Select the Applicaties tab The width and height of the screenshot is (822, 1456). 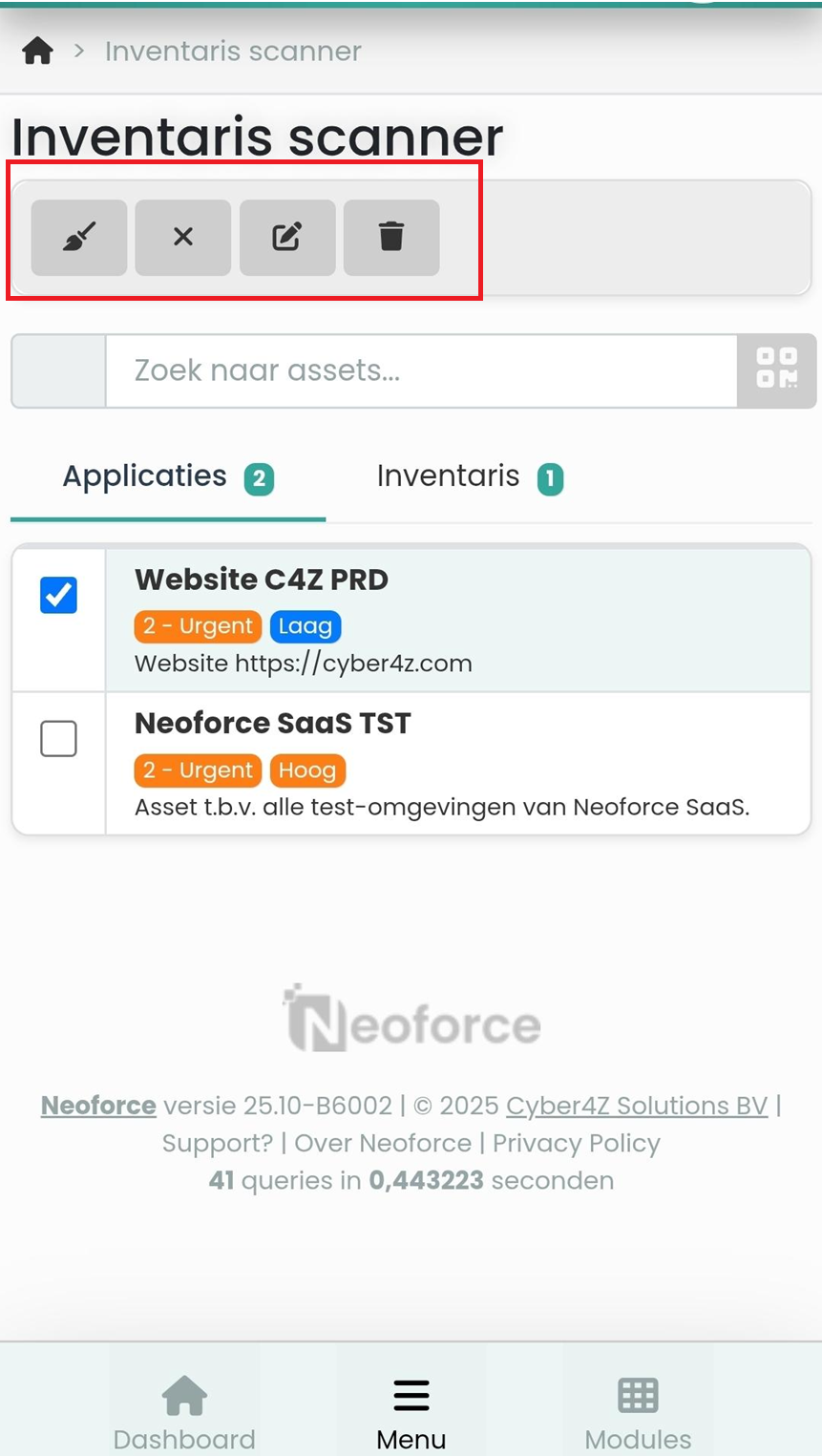[x=167, y=476]
